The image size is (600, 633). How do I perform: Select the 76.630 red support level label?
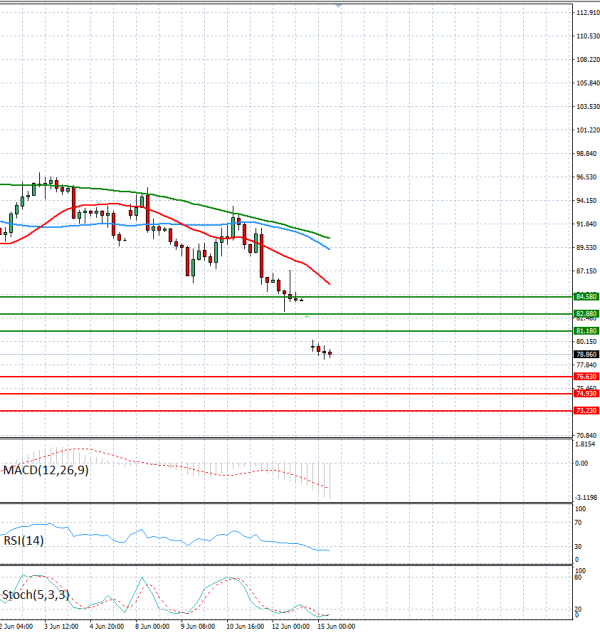(x=586, y=377)
